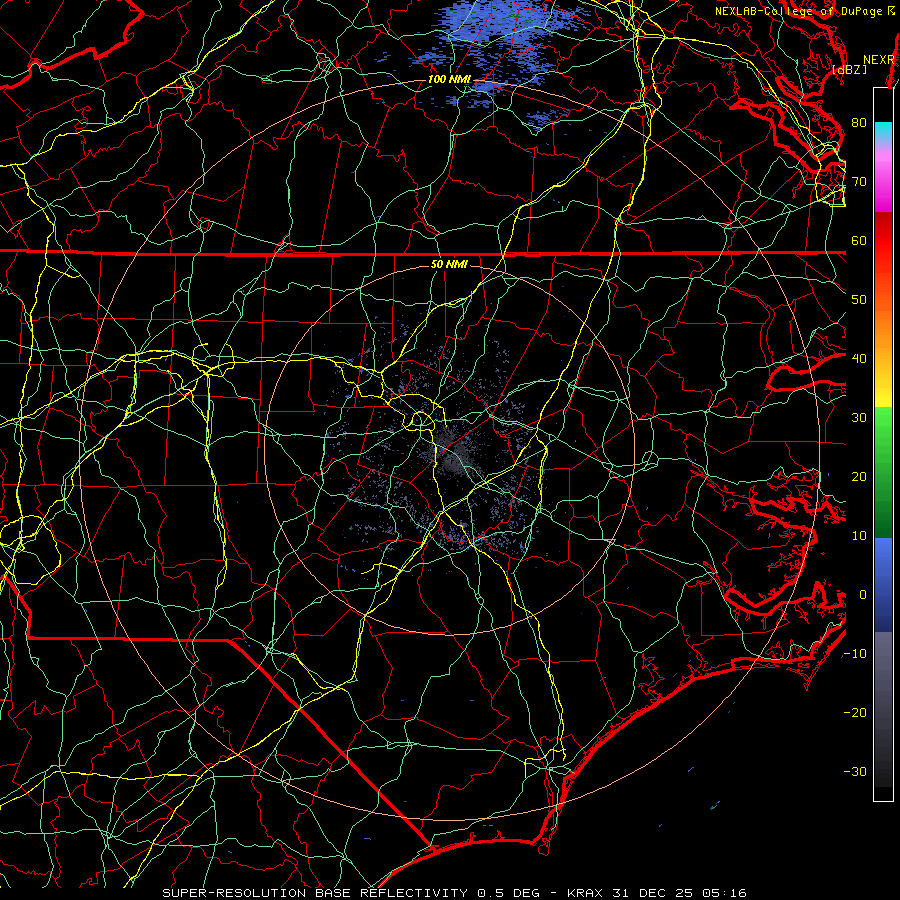Viewport: 900px width, 900px height.
Task: Click the 60 value on the dBZ scale
Action: (x=859, y=240)
